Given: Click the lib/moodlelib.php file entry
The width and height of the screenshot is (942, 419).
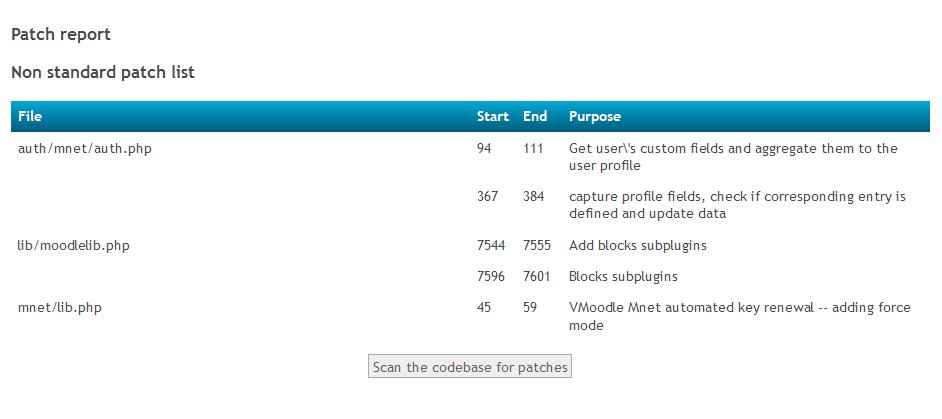Looking at the screenshot, I should pos(74,246).
